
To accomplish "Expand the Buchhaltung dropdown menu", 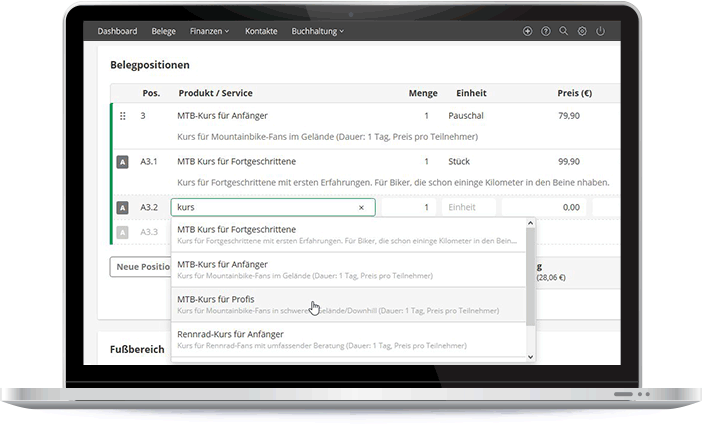I will click(x=317, y=32).
